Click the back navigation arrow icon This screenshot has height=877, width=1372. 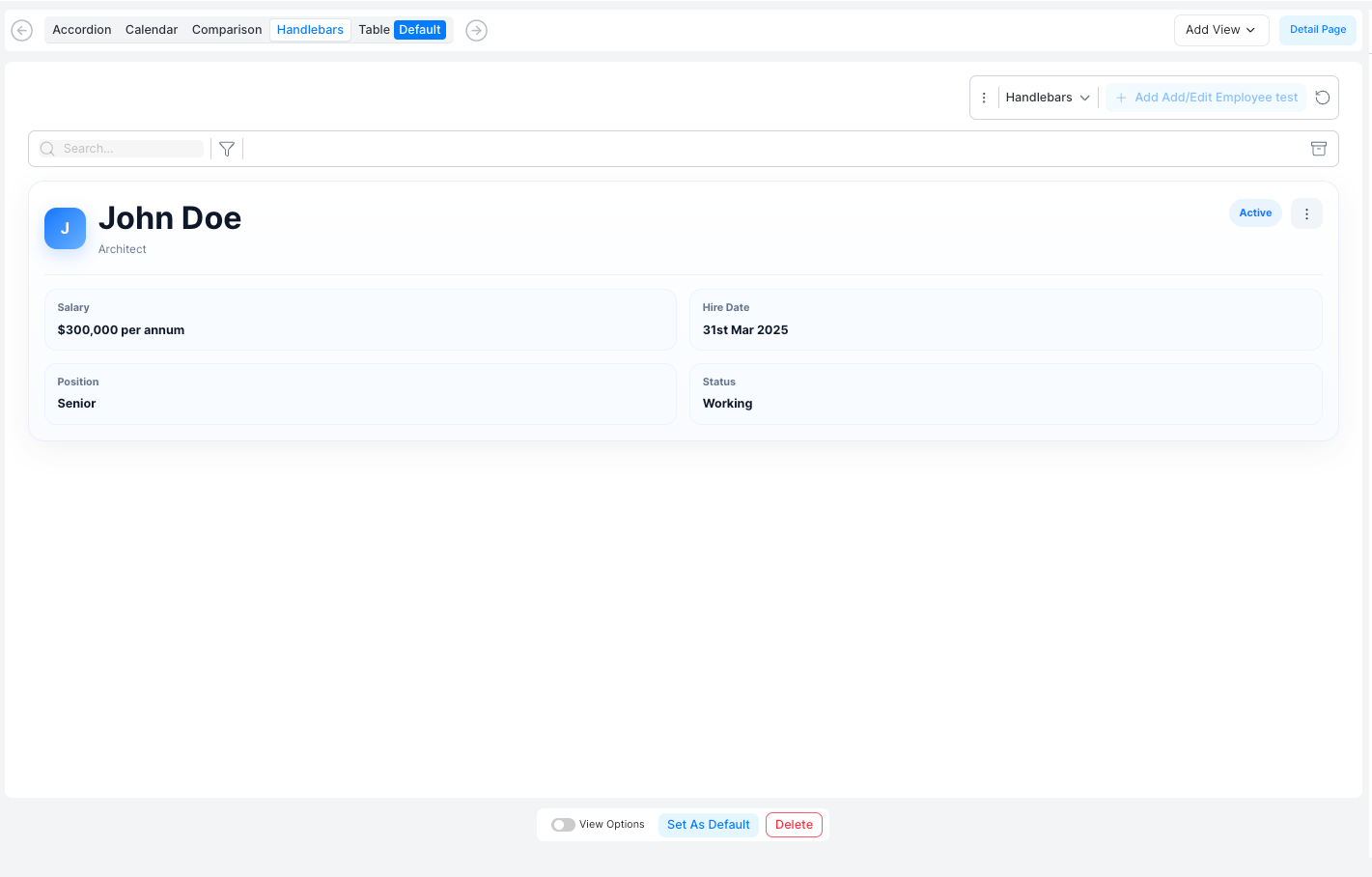tap(21, 30)
